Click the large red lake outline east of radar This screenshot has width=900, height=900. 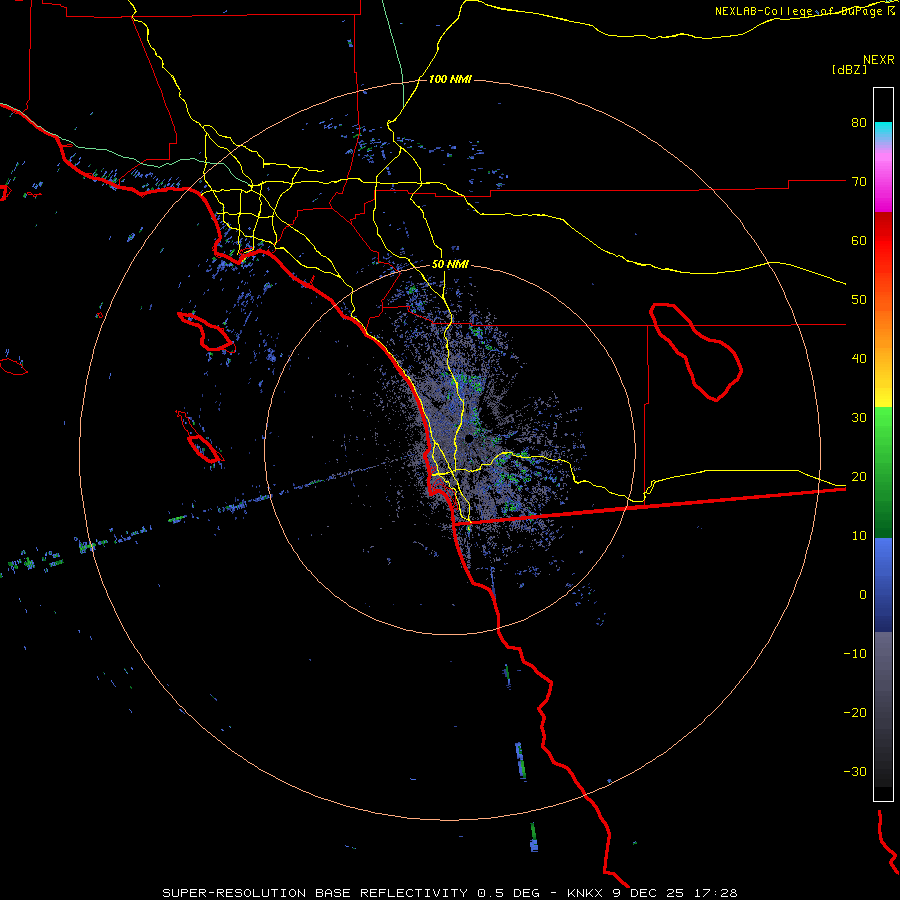[x=696, y=352]
